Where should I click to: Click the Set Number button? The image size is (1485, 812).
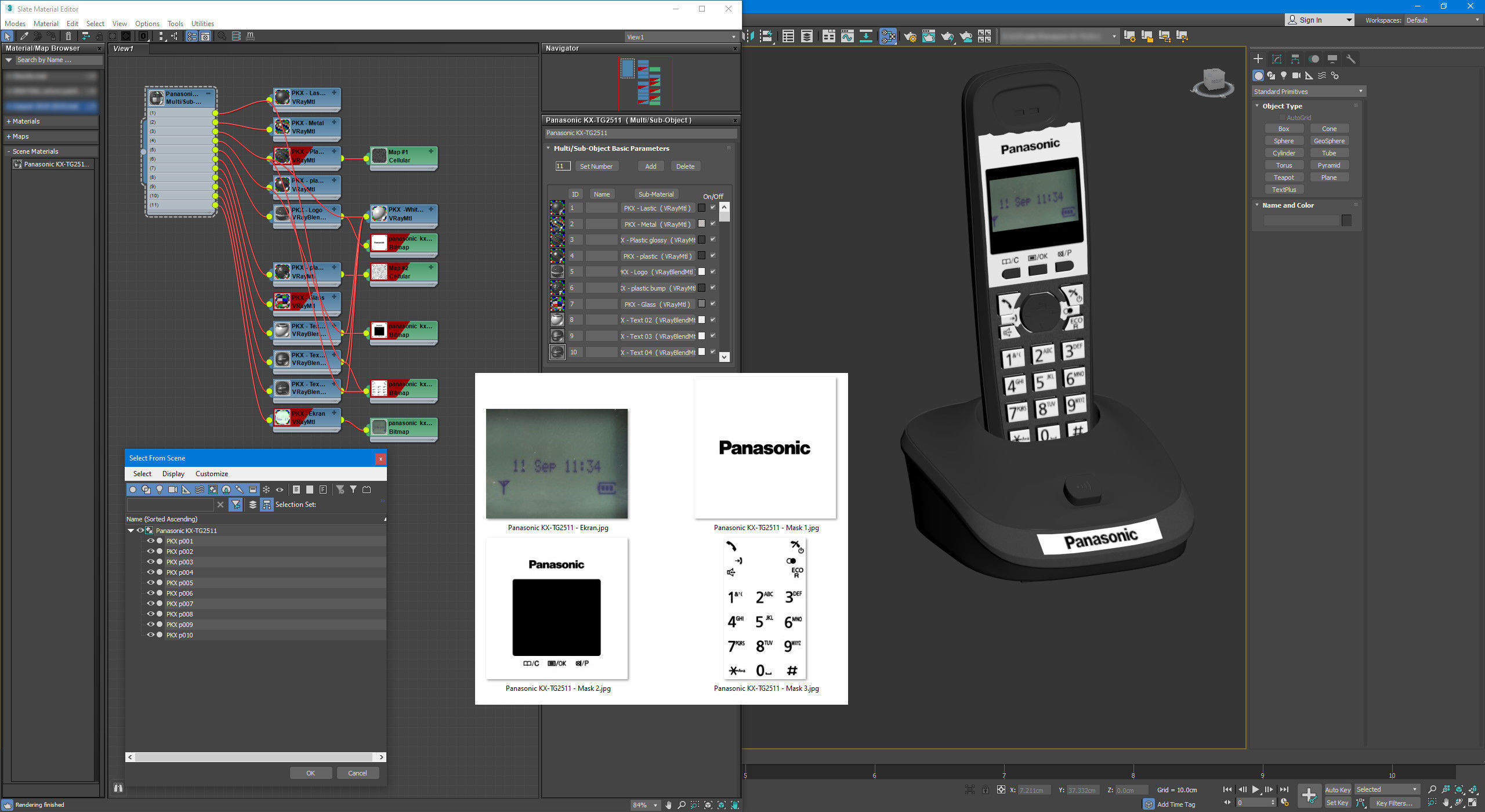coord(596,166)
